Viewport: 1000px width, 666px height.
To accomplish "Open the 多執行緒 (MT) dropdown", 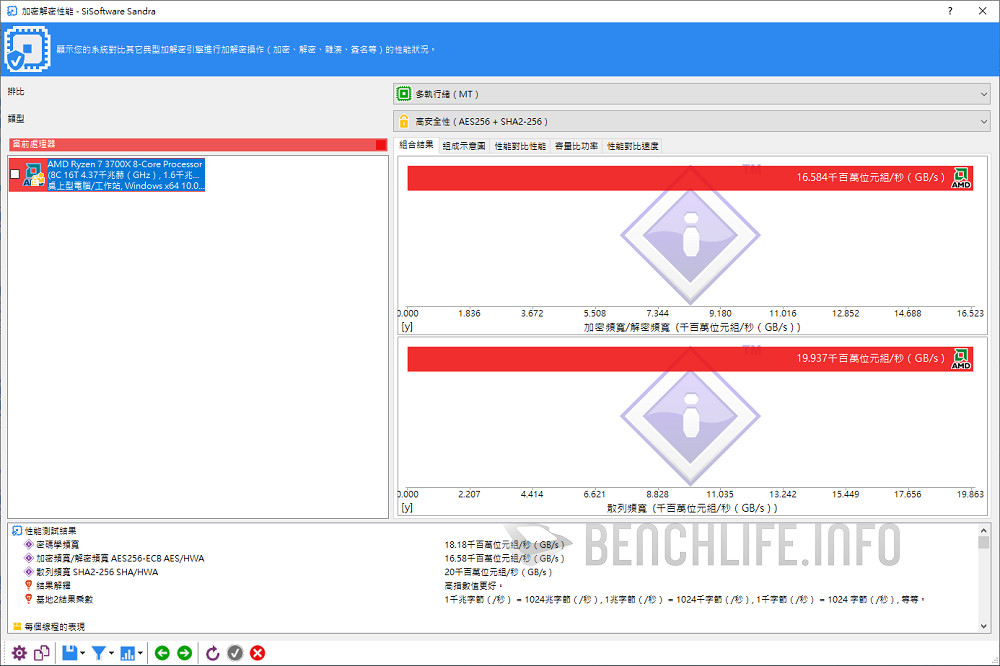I will point(691,94).
